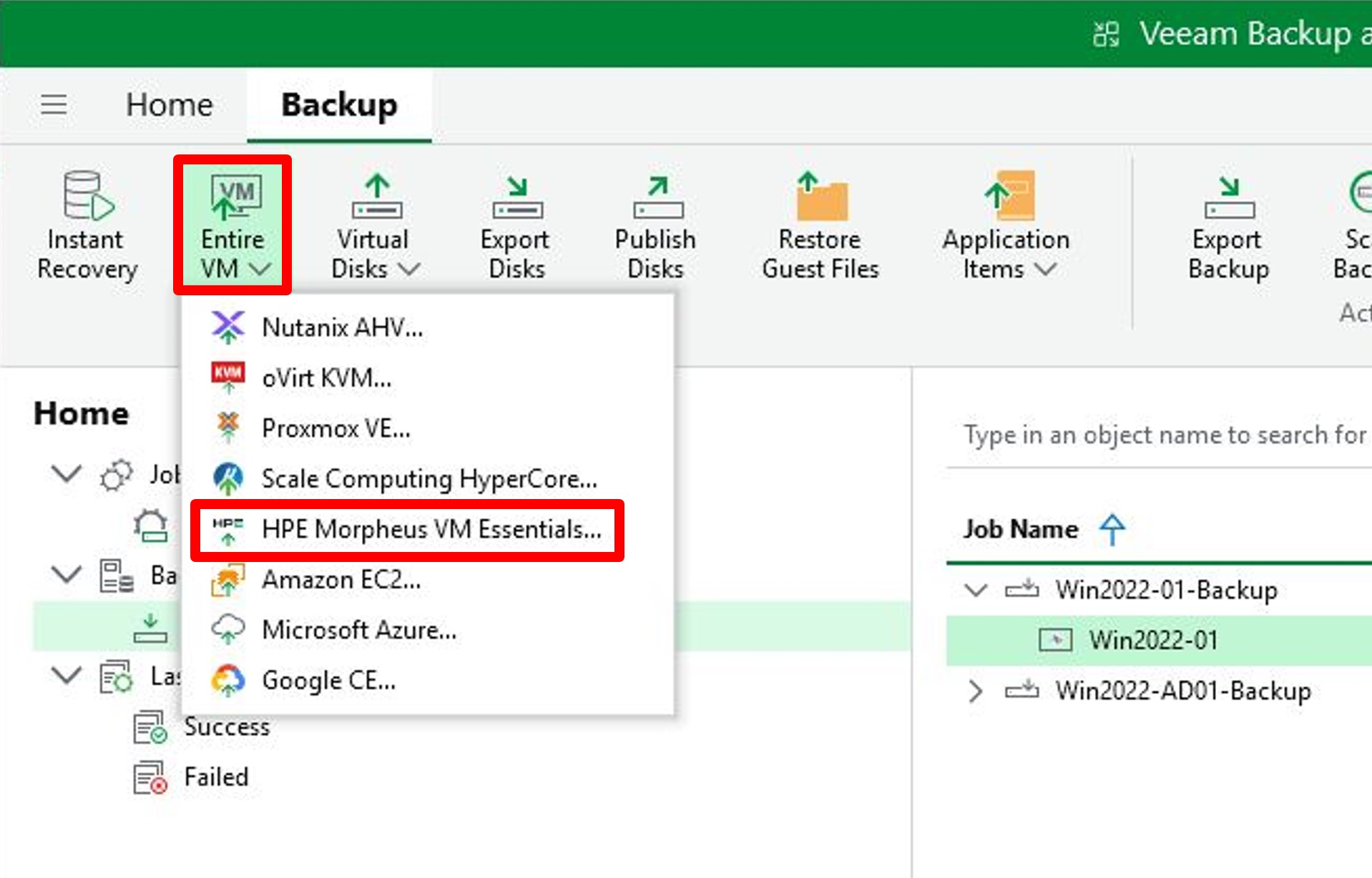Choose oVirt KVM restore option
The height and width of the screenshot is (878, 1372).
(x=428, y=378)
